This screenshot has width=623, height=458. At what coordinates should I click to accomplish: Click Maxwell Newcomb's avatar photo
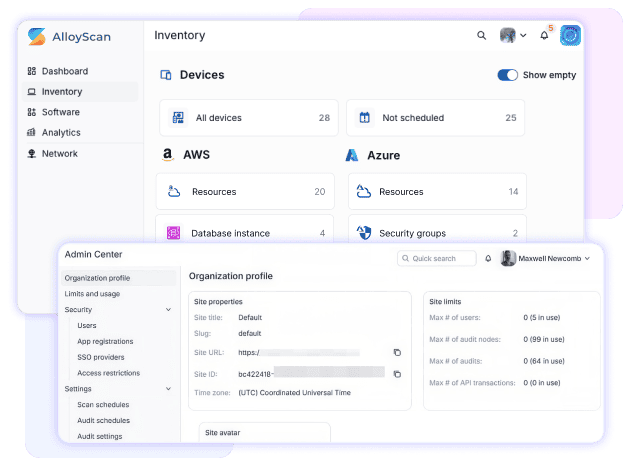[508, 258]
